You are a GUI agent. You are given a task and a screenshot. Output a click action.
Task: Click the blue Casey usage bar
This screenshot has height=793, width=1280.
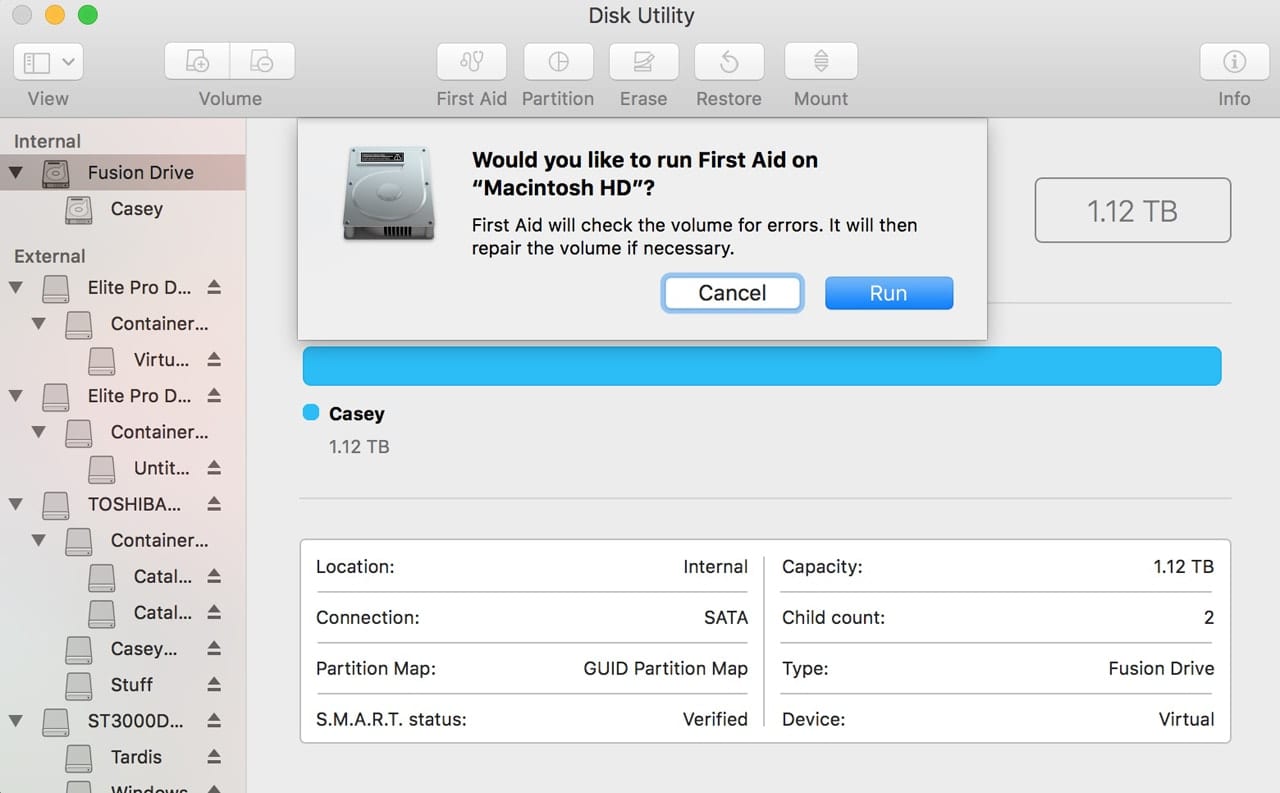[x=761, y=366]
